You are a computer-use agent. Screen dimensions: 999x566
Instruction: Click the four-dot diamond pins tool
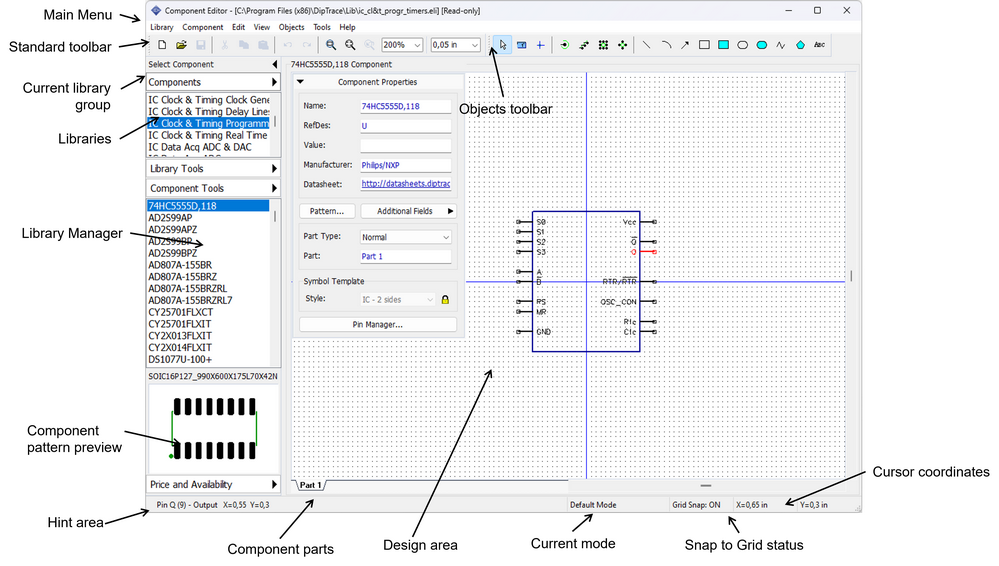click(622, 45)
